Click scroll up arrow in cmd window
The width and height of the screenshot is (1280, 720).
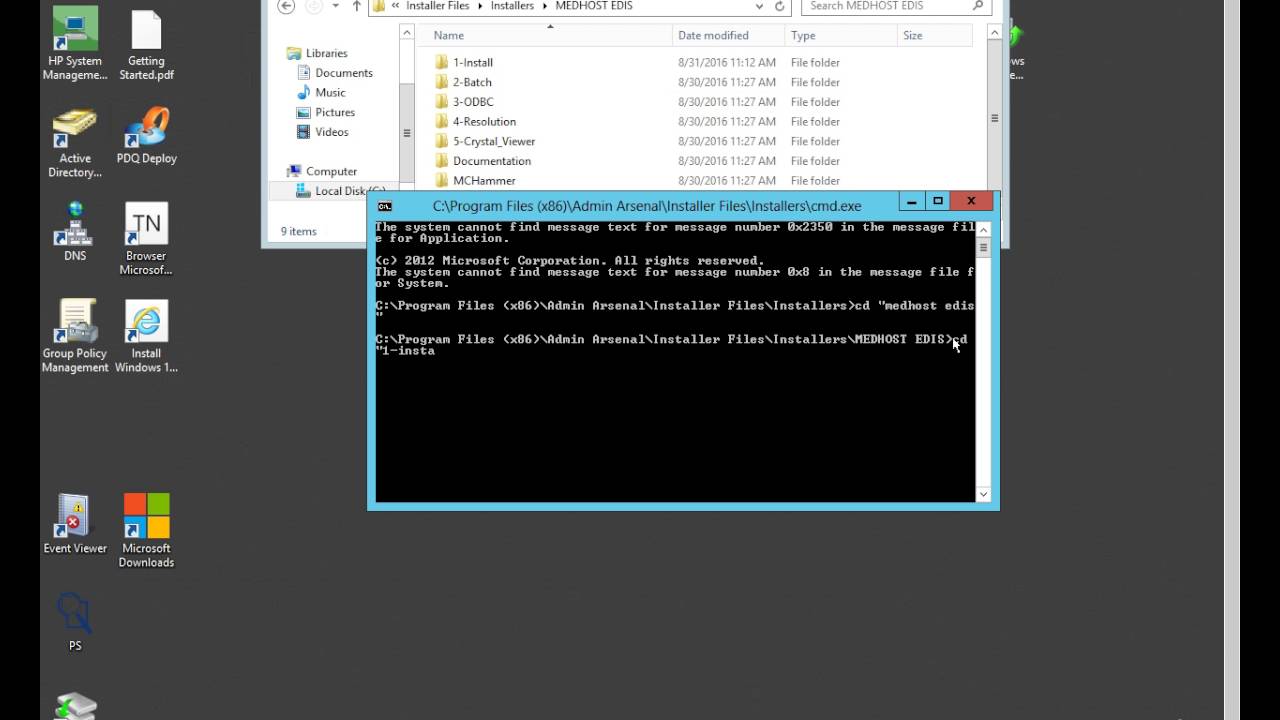pos(983,230)
